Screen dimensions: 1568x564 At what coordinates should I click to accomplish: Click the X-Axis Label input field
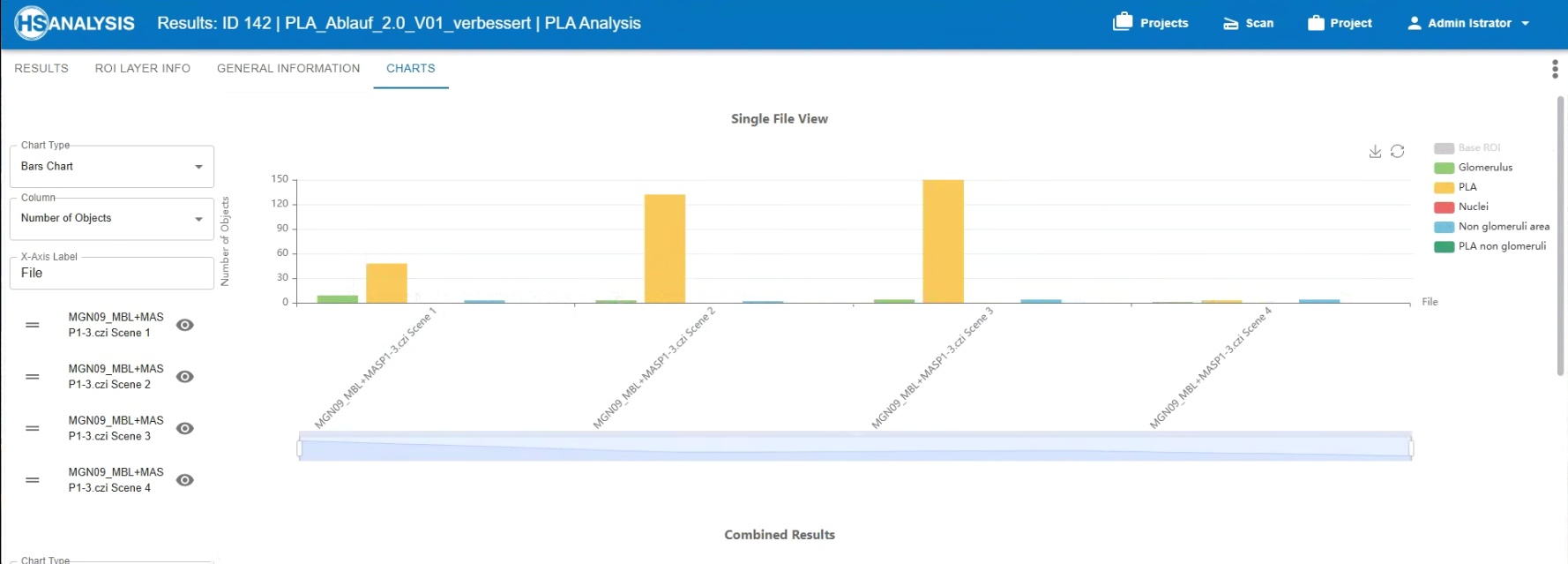pos(112,274)
